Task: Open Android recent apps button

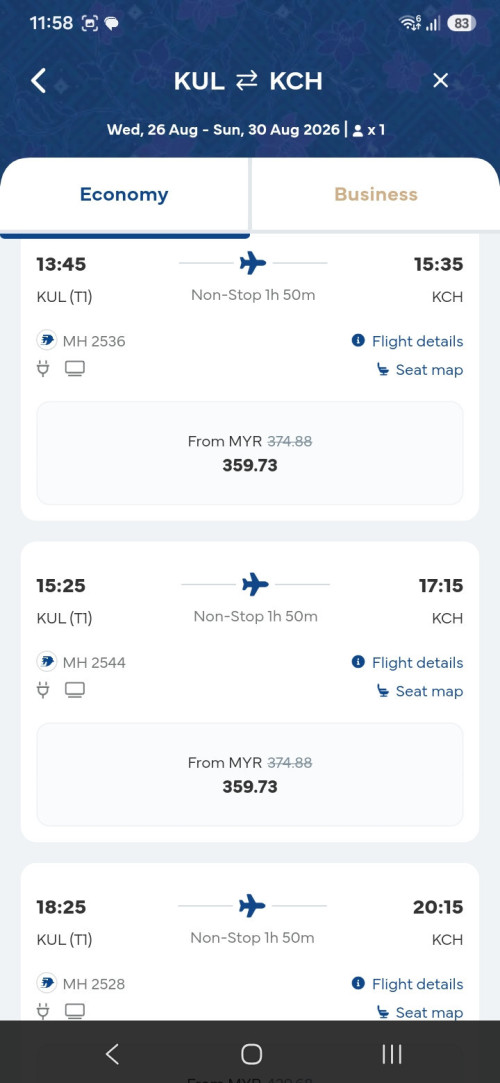Action: click(392, 1053)
